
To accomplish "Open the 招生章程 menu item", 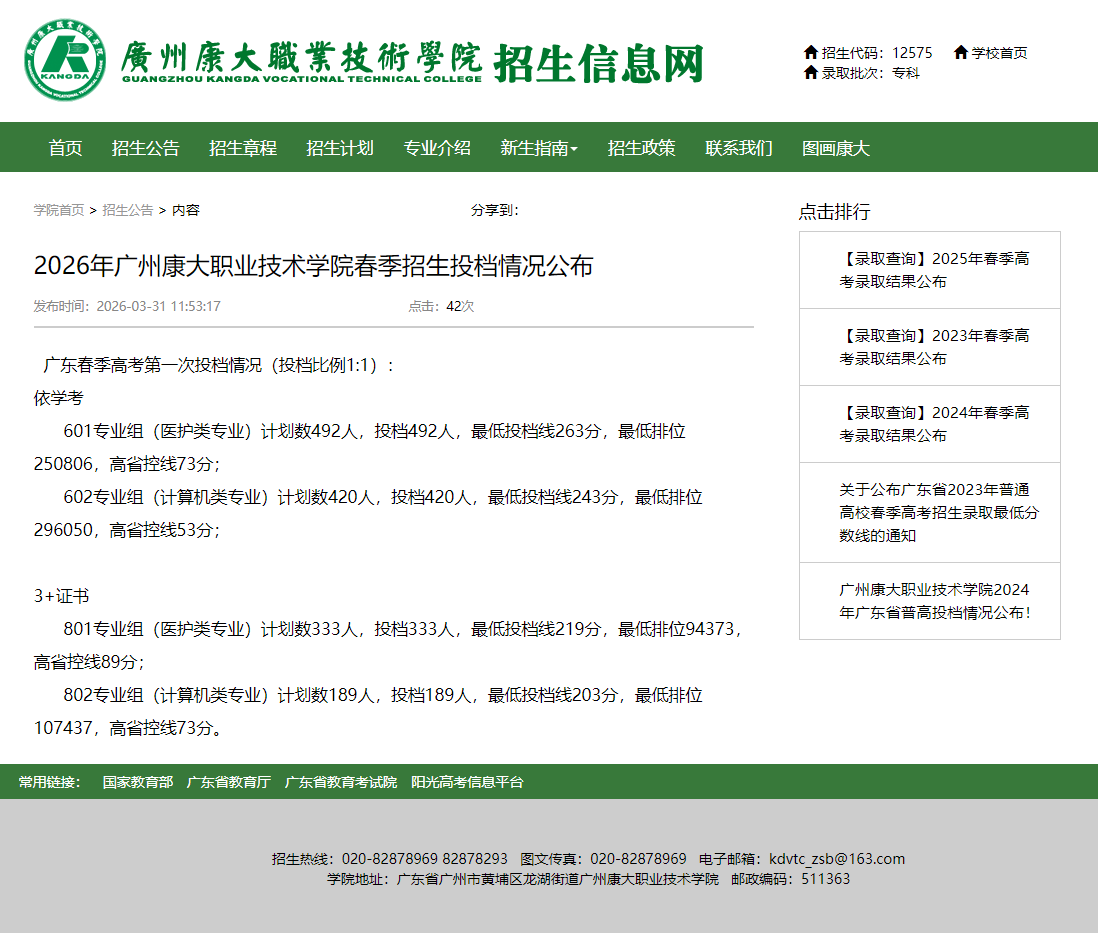I will 242,147.
